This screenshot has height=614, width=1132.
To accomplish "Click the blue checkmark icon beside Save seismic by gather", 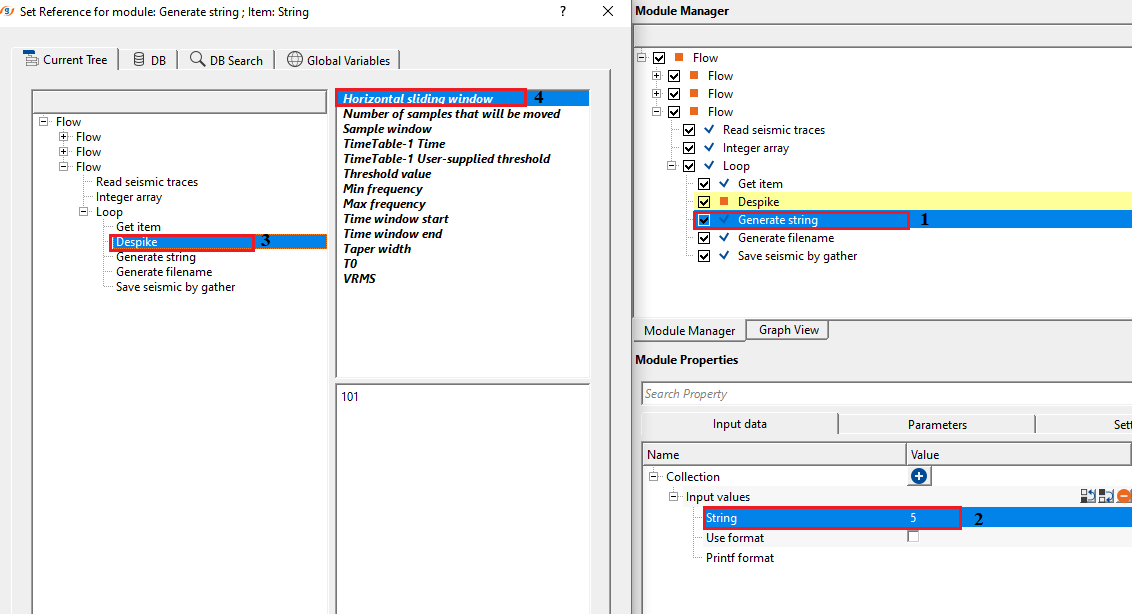I will [724, 256].
